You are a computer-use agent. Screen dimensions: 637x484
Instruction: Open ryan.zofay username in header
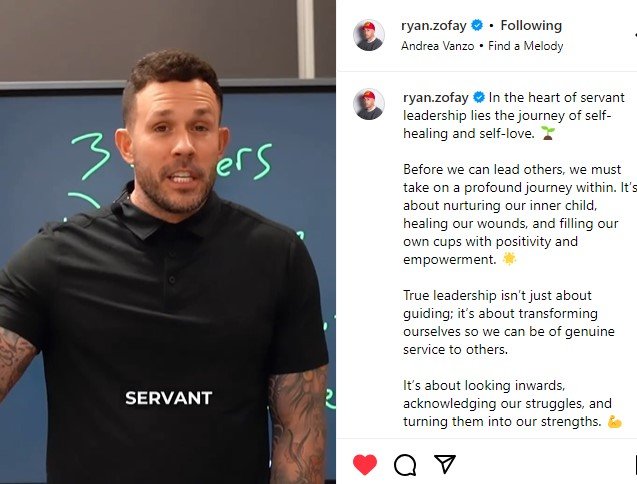433,26
